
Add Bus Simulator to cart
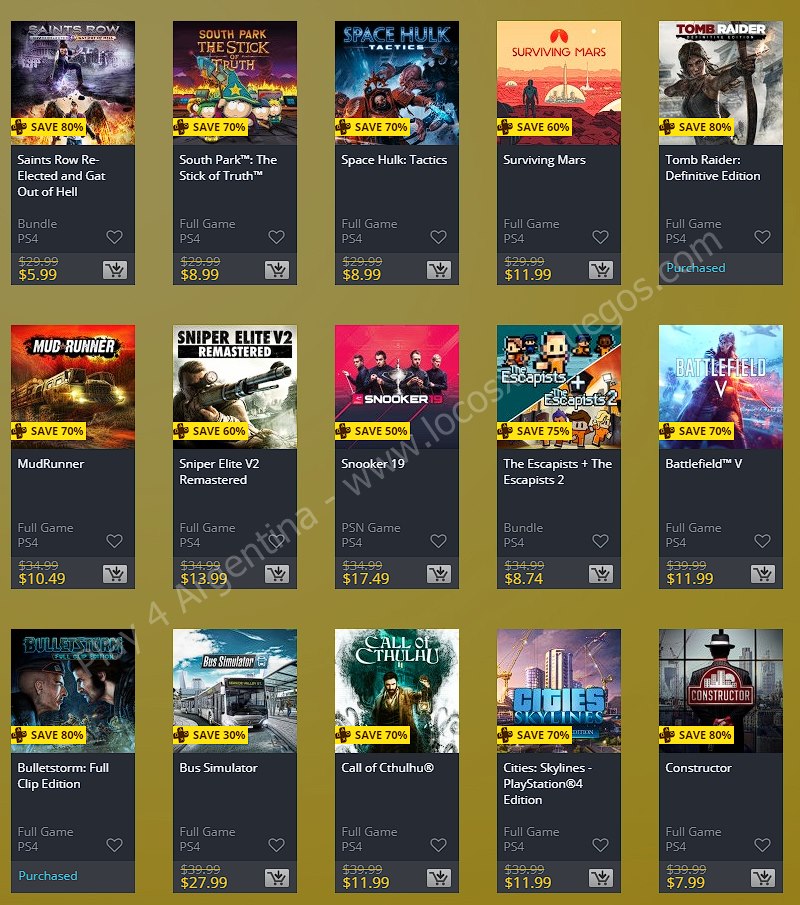(x=277, y=878)
